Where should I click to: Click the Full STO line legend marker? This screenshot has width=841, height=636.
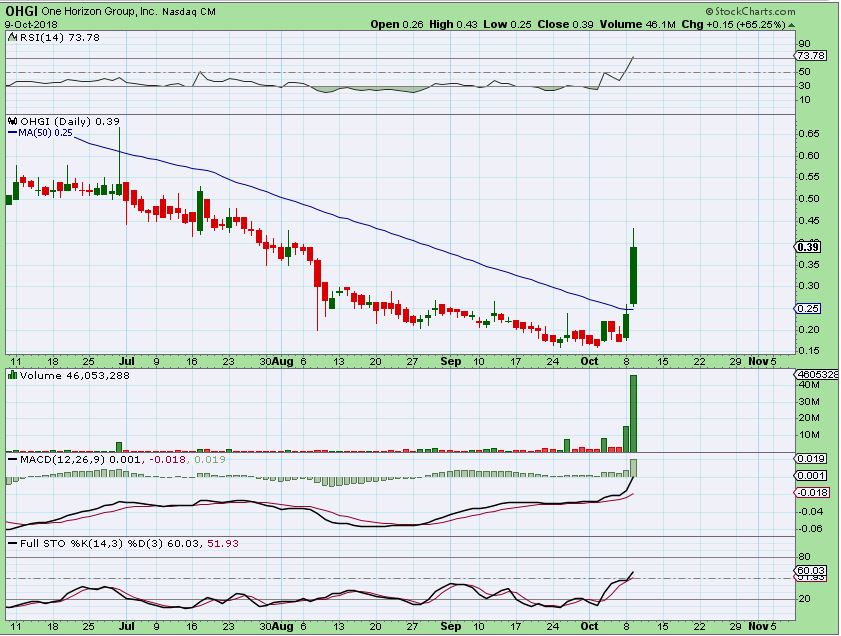click(12, 543)
